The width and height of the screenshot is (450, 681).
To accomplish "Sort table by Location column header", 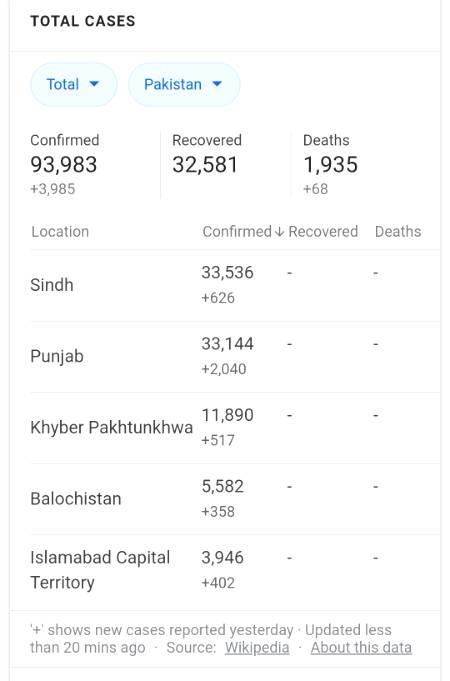I will tap(60, 231).
